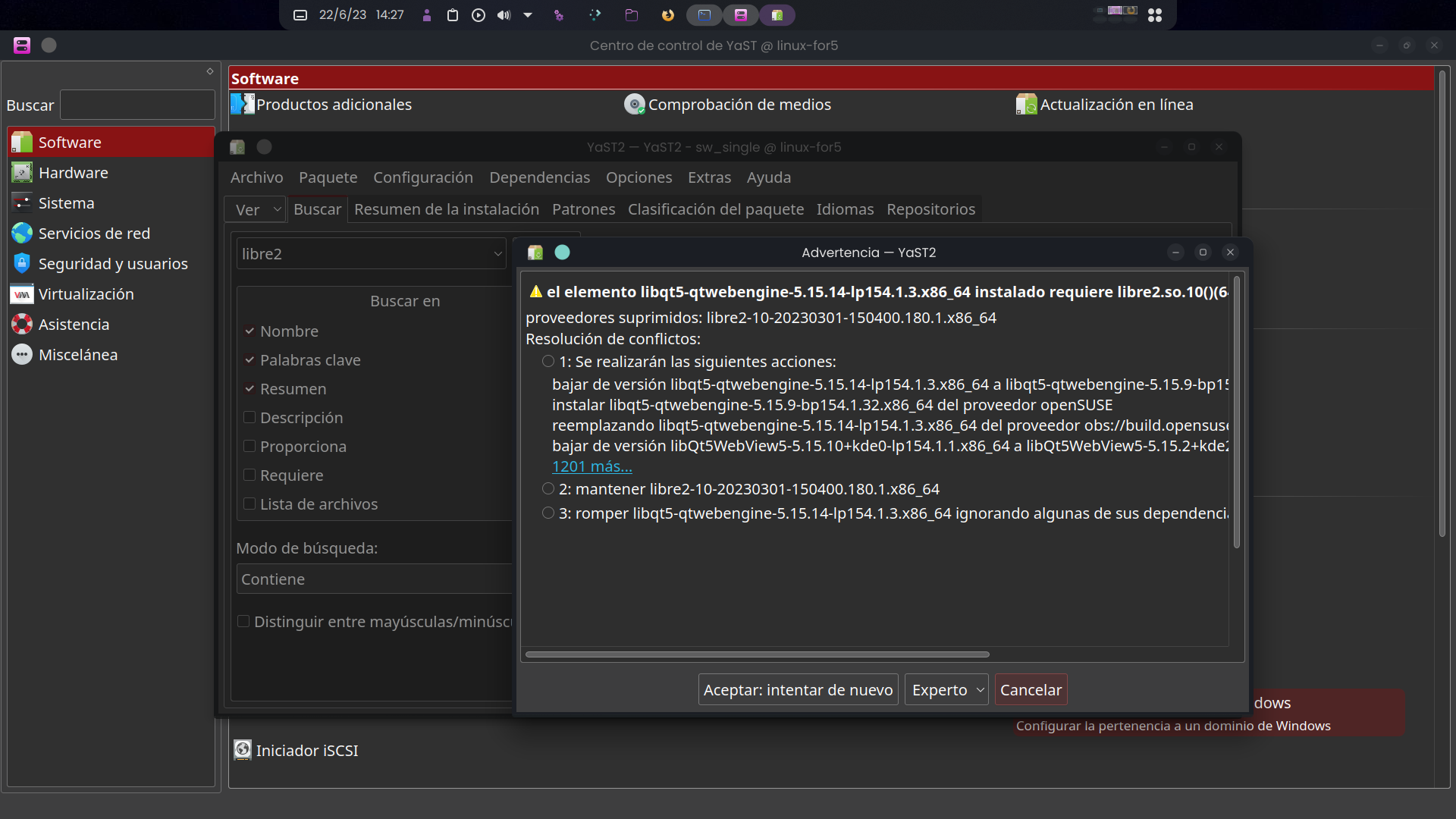Select the Asistencia lifebuoy icon

22,325
